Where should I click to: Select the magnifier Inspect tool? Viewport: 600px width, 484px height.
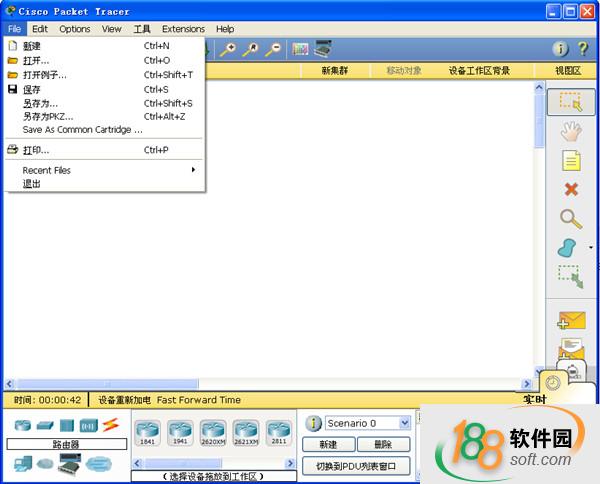[x=570, y=218]
